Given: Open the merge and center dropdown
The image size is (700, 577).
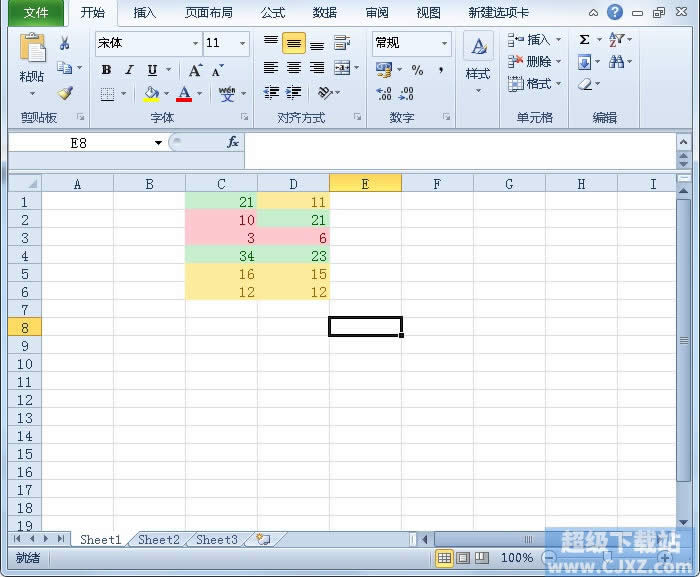Looking at the screenshot, I should pyautogui.click(x=357, y=68).
